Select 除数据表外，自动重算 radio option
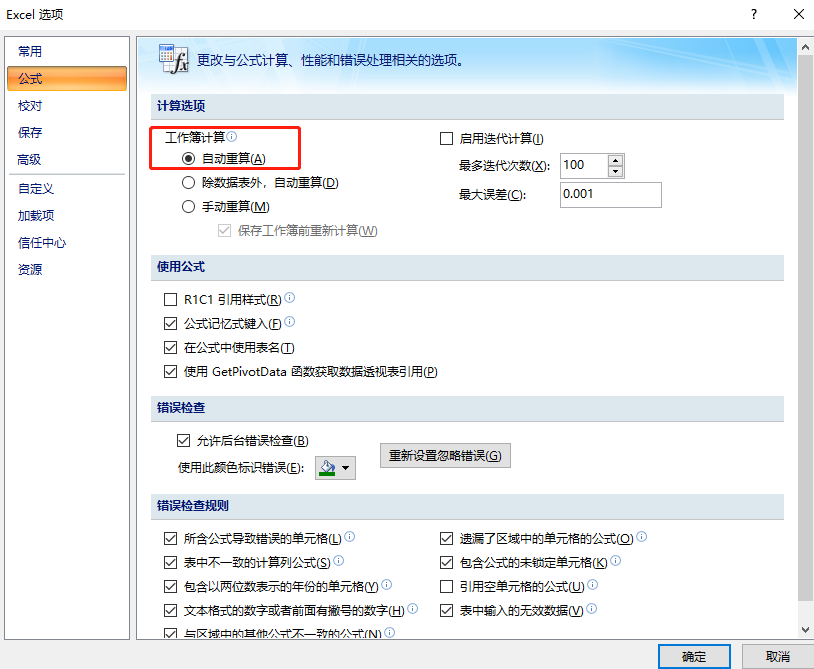The image size is (814, 669). pyautogui.click(x=188, y=183)
